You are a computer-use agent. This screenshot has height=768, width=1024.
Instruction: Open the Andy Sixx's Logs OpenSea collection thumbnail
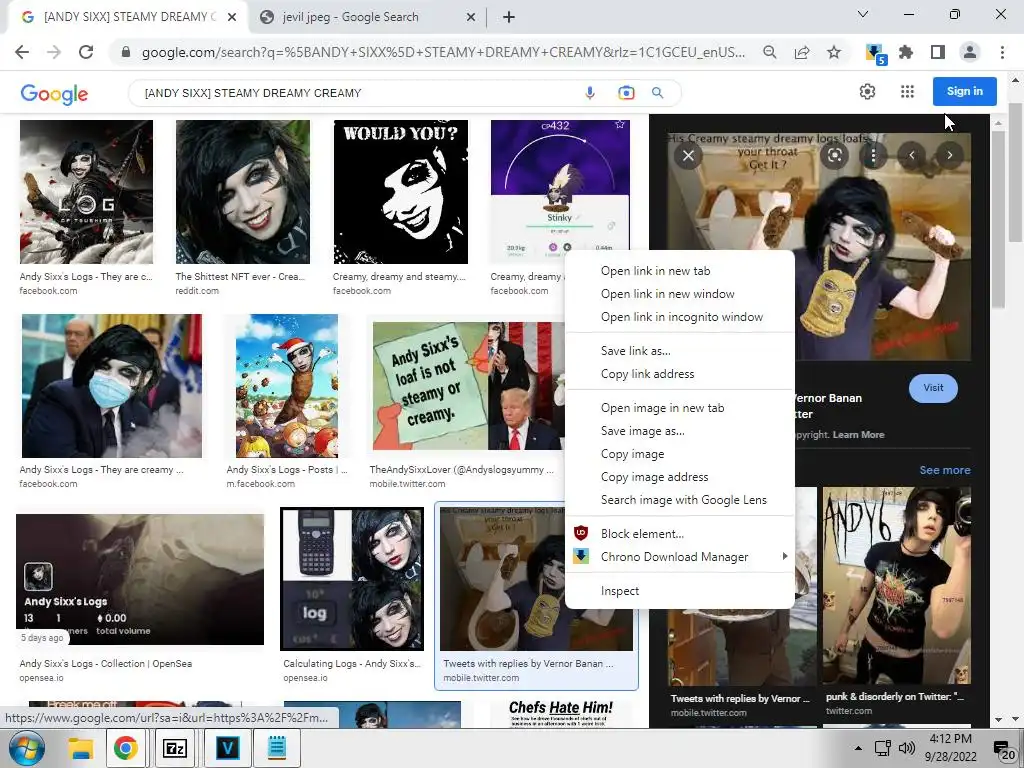click(x=140, y=579)
